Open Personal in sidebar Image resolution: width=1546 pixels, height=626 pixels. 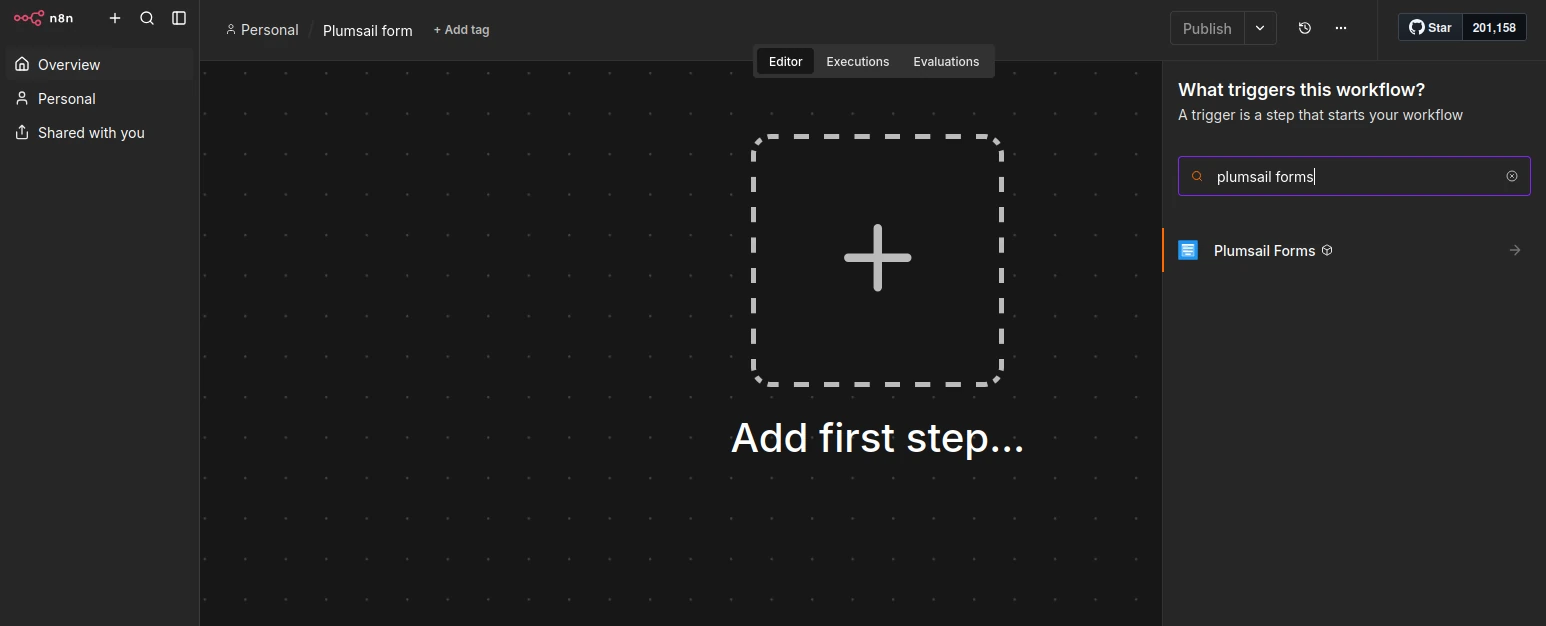click(x=100, y=98)
